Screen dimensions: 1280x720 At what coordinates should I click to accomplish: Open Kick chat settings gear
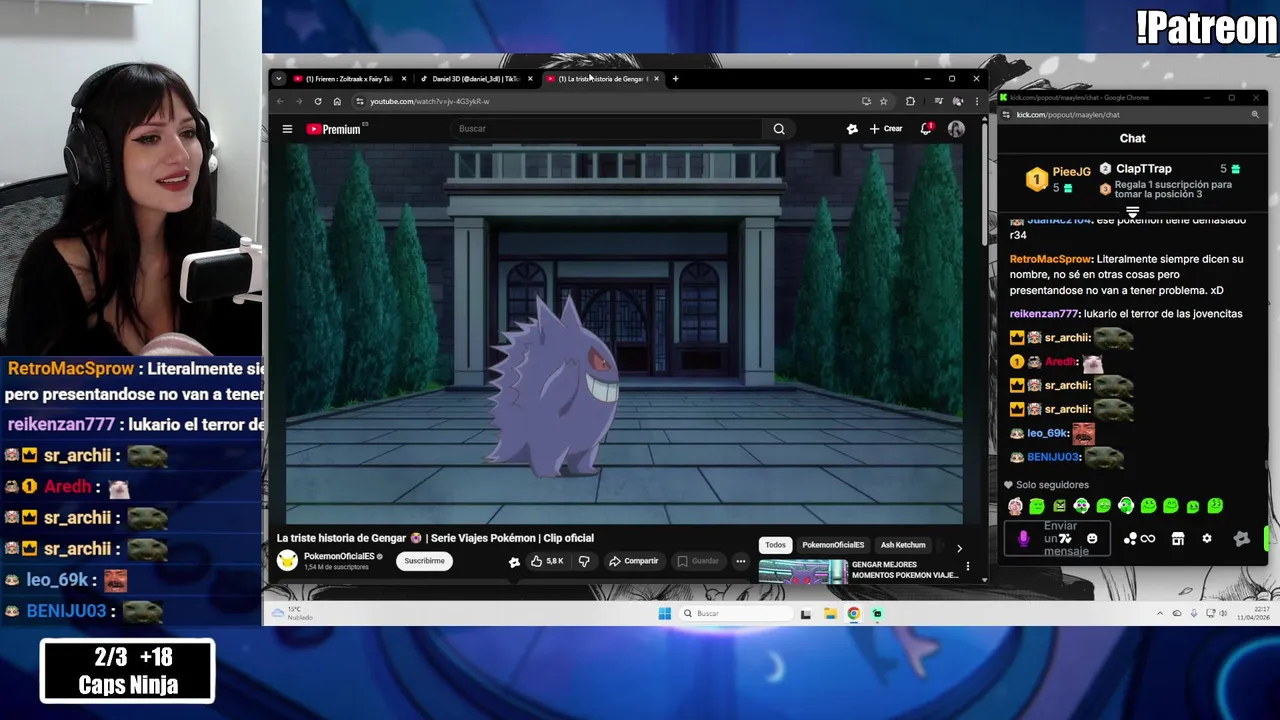(1207, 539)
